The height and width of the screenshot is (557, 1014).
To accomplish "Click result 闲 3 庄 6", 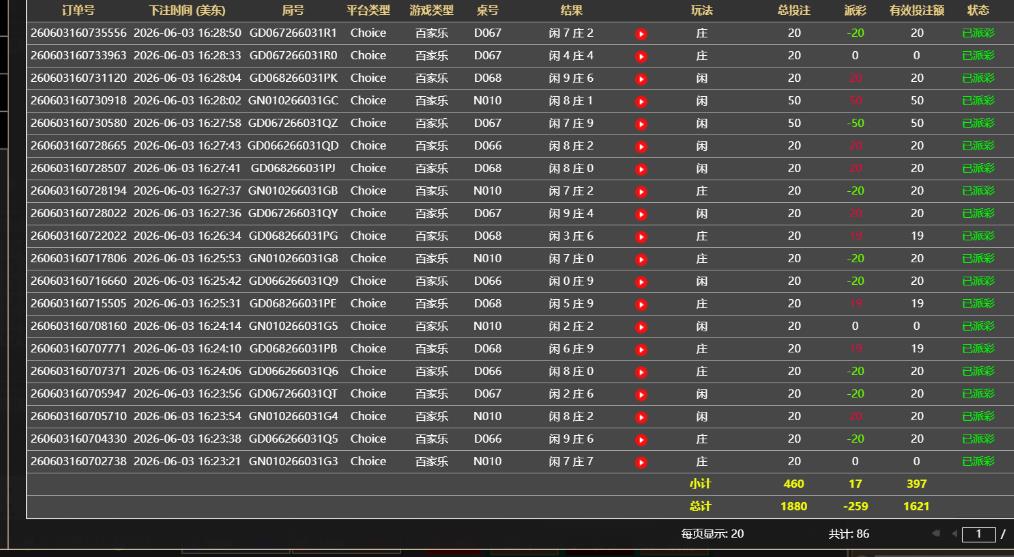I will pos(571,236).
